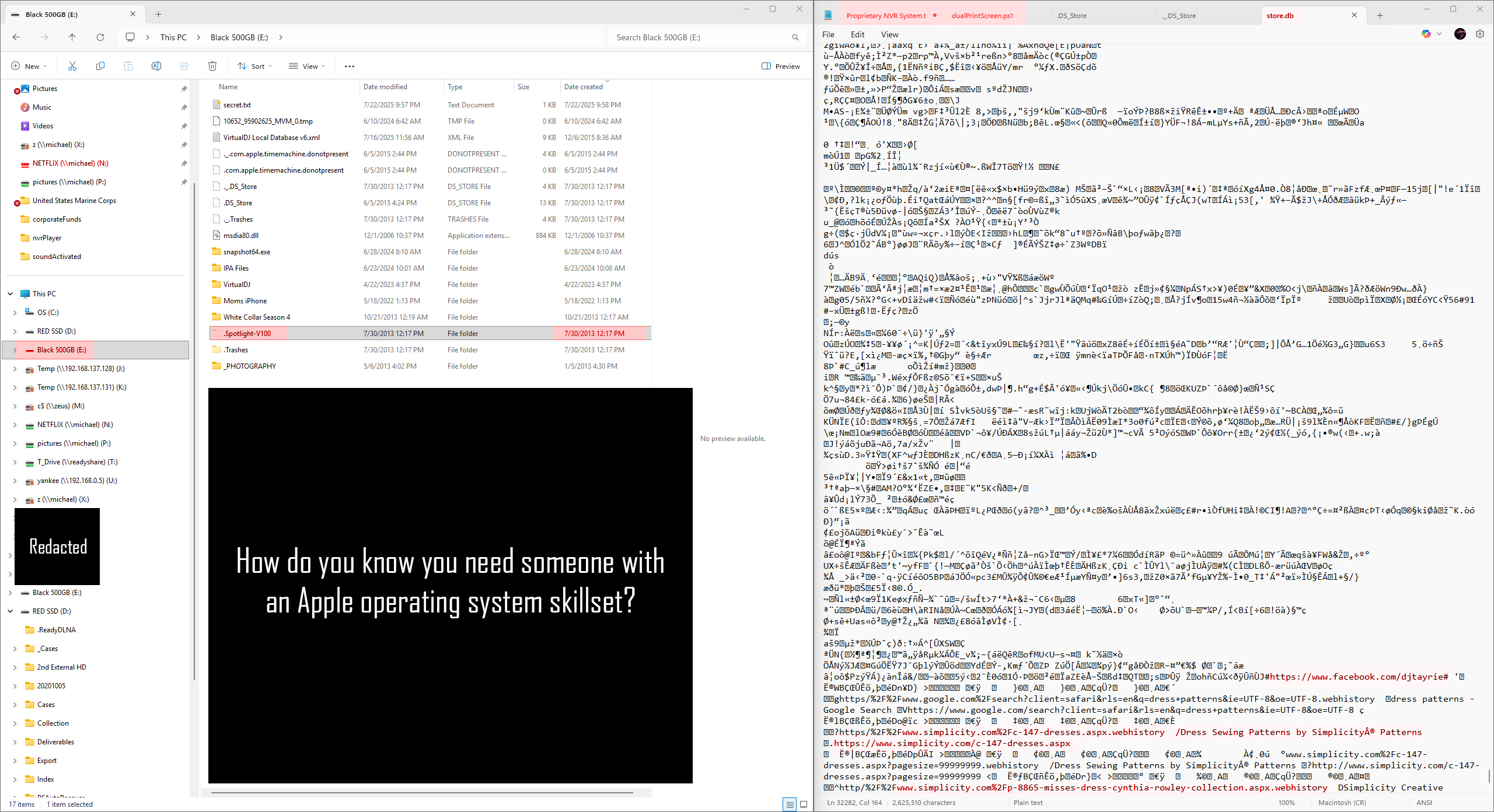
Task: Click the Search Black 500GB field
Action: (x=700, y=37)
